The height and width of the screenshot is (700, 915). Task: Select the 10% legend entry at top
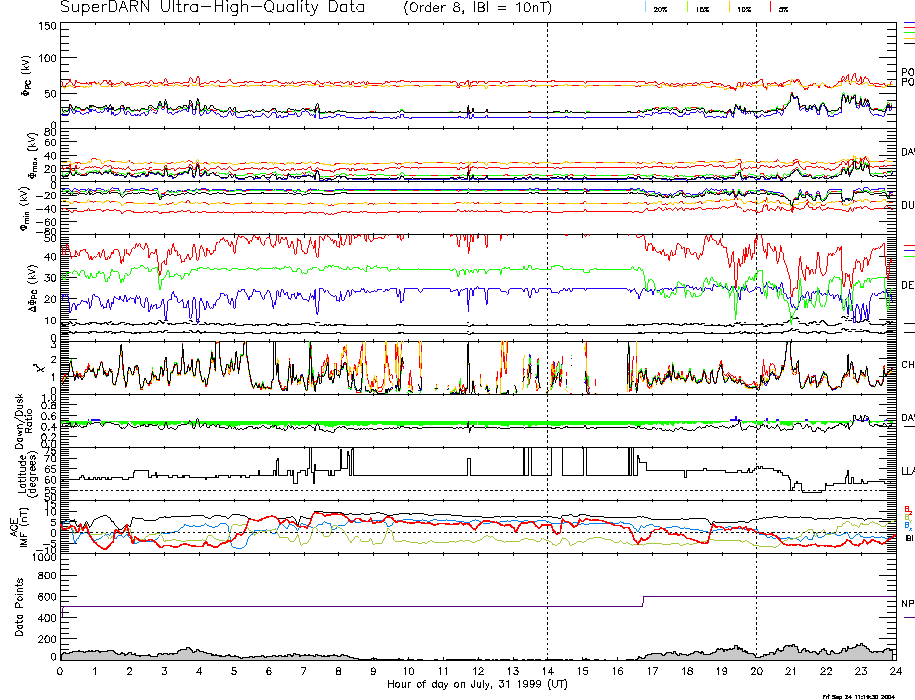pyautogui.click(x=743, y=9)
